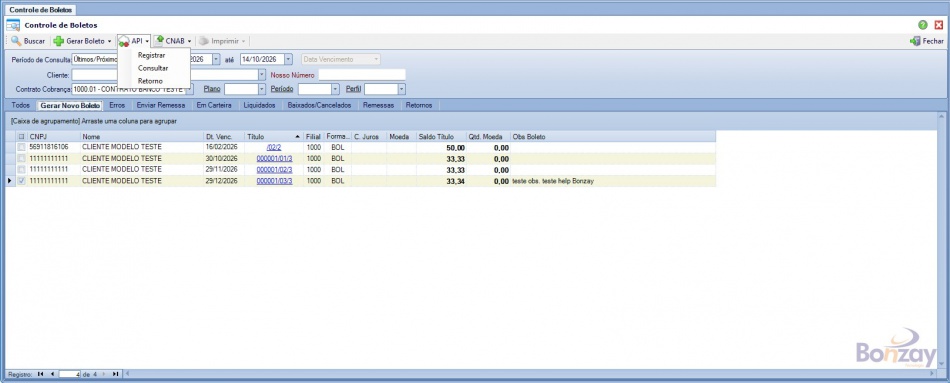Open the end date 14/10/2026 calendar dropdown

[x=288, y=59]
